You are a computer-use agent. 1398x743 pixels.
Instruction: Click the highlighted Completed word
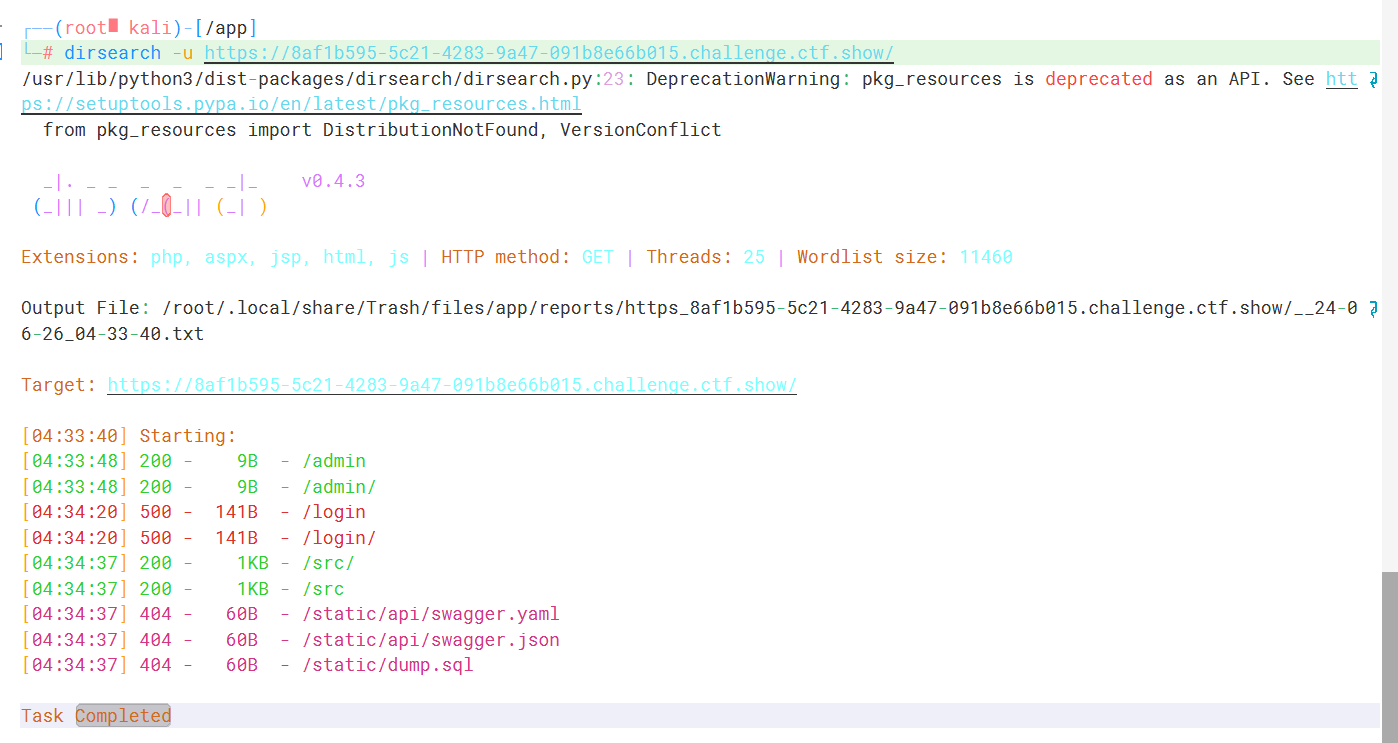(x=123, y=716)
